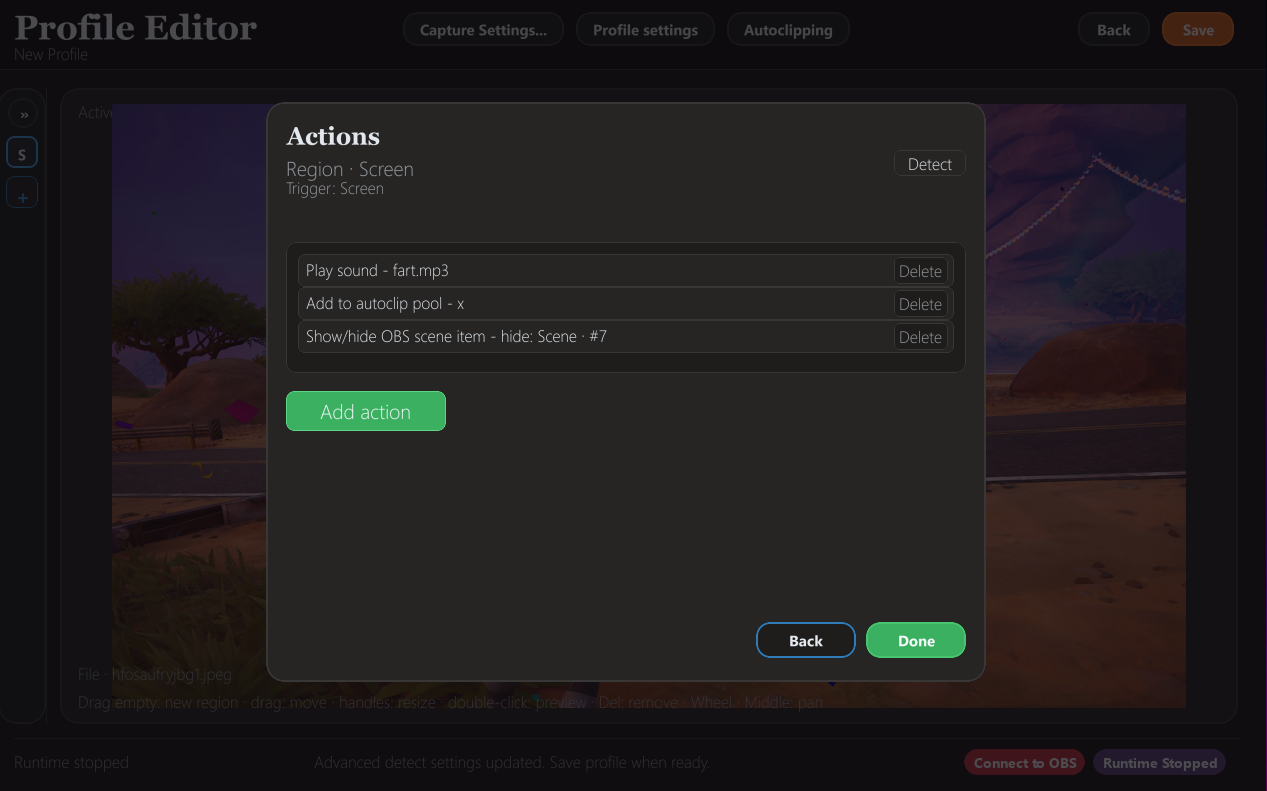The width and height of the screenshot is (1267, 791).
Task: Switch to the Autoclipping panel
Action: click(788, 29)
